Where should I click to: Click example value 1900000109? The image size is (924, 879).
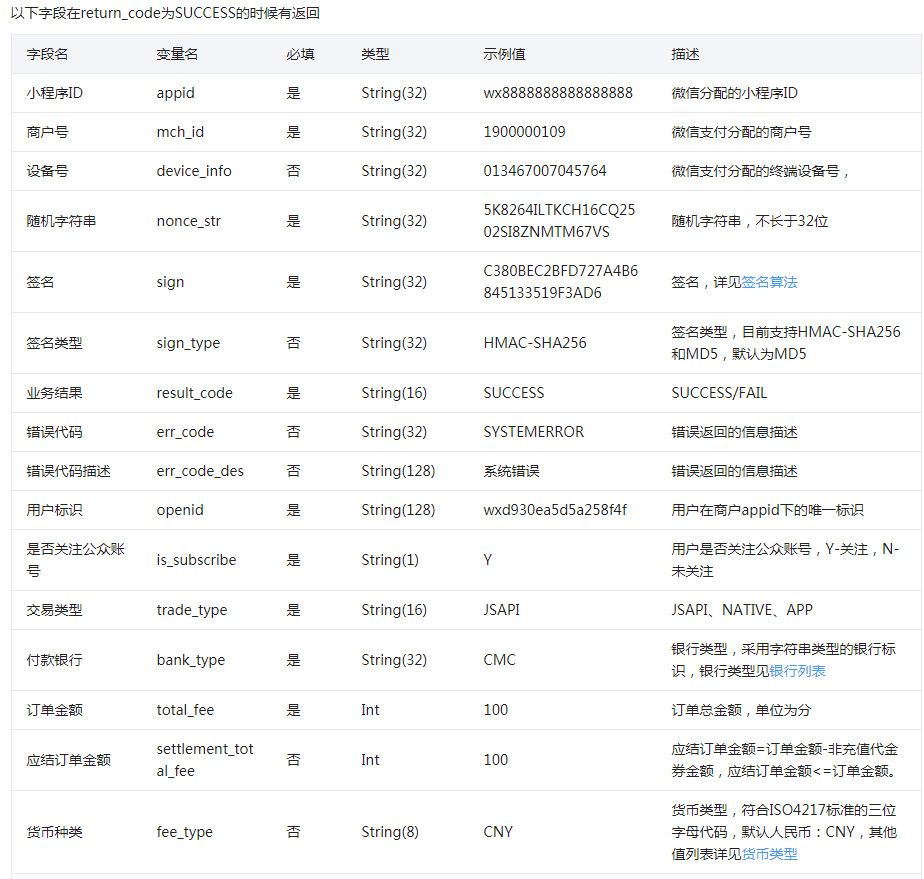524,132
